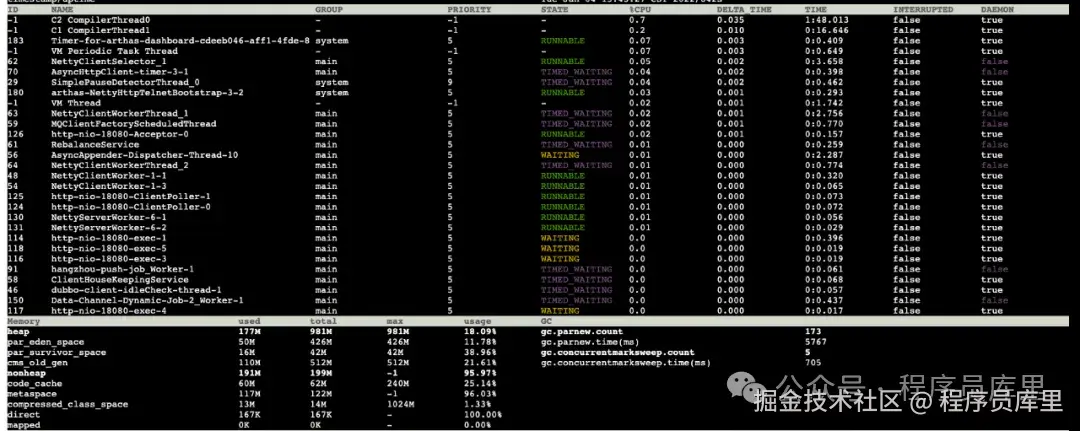This screenshot has width=1080, height=431.
Task: Click the NettyClientSelector_1 thread name
Action: pyautogui.click(x=109, y=62)
